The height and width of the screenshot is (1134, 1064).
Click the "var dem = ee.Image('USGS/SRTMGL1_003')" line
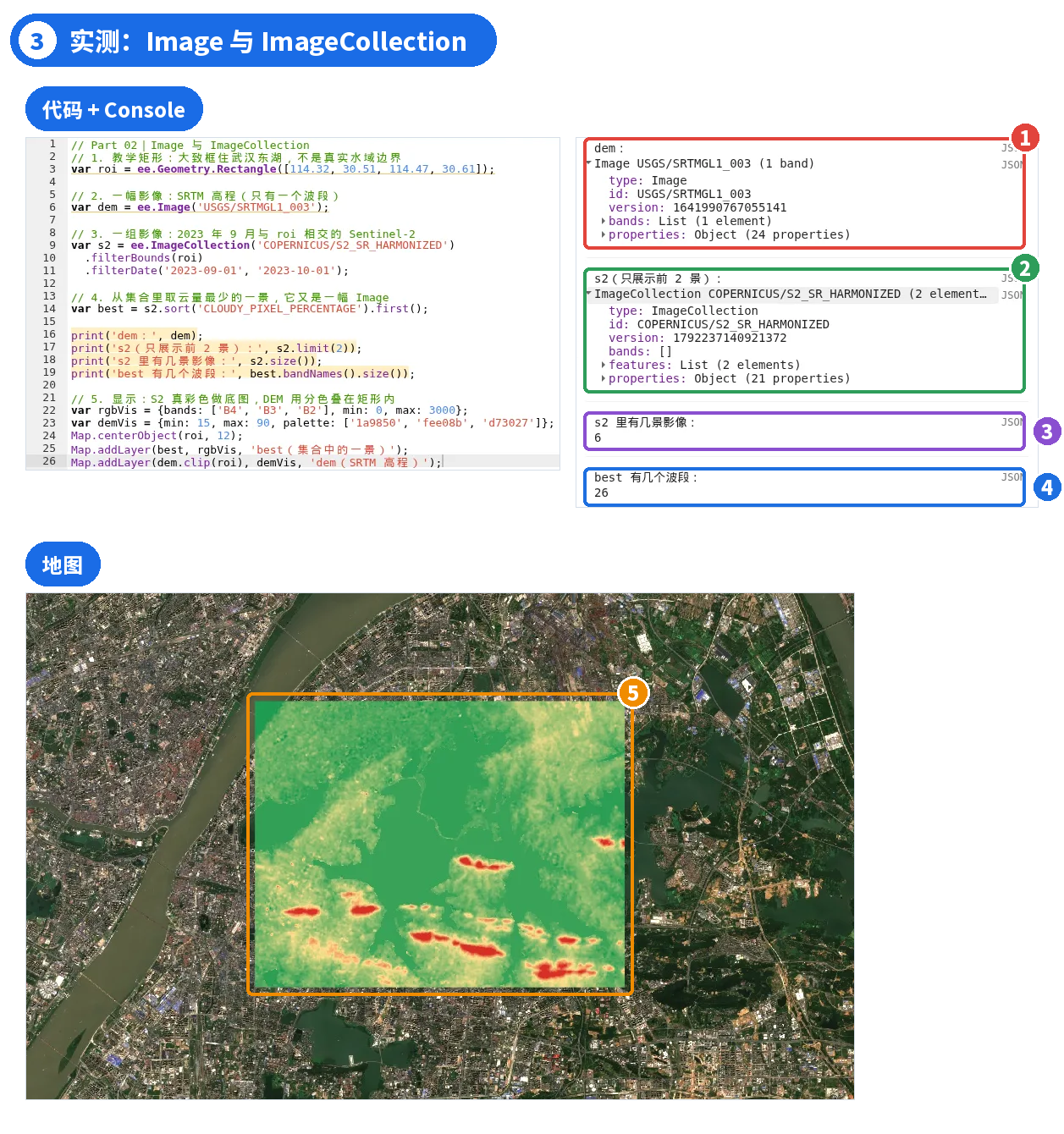200,207
